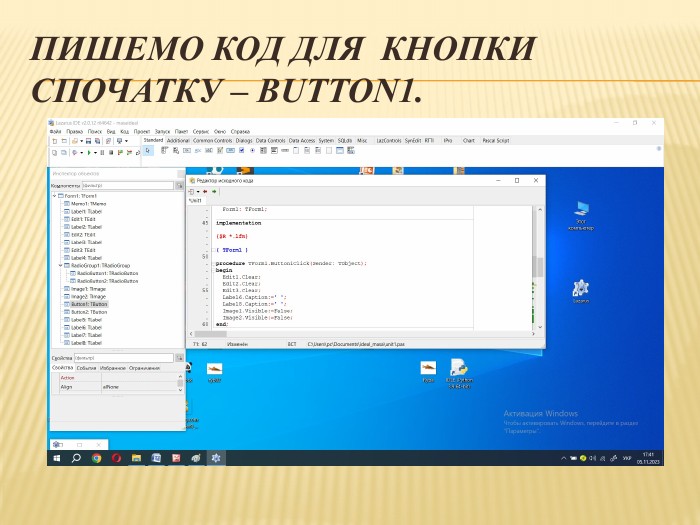Image resolution: width=700 pixels, height=525 pixels.
Task: Switch to the Dialogs palette tab
Action: click(x=244, y=141)
